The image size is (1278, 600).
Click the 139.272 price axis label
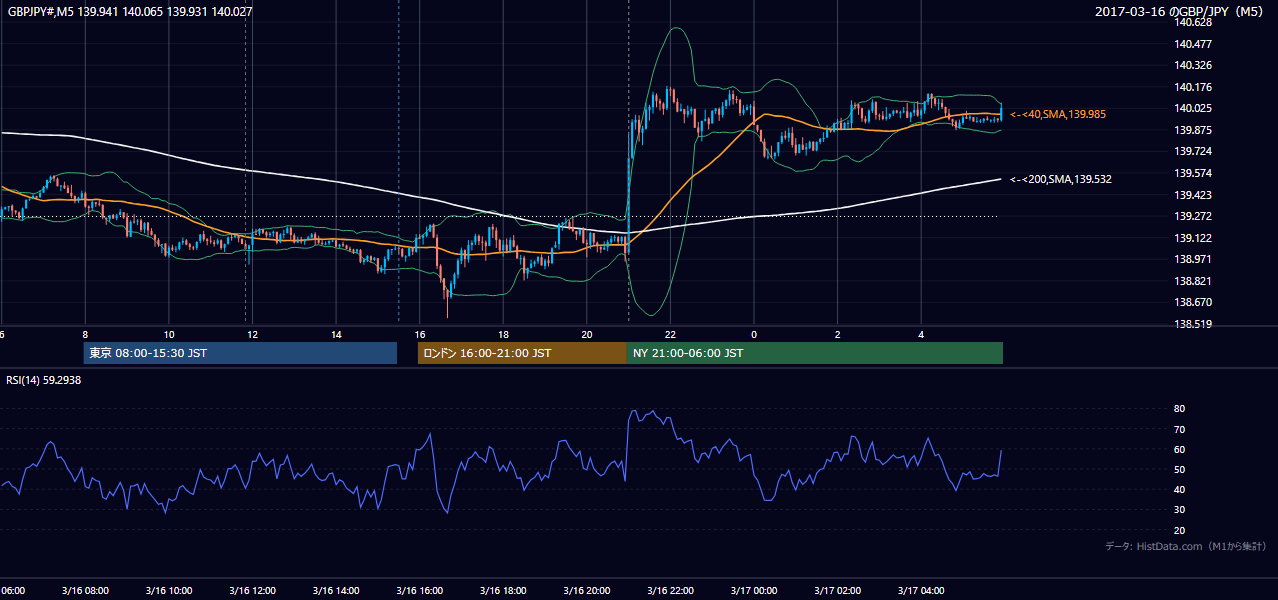click(x=1194, y=216)
